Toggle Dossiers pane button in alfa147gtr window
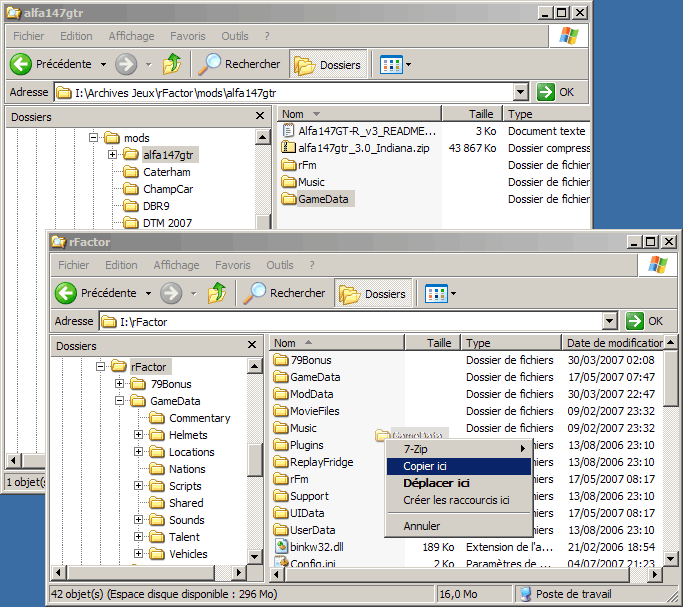The height and width of the screenshot is (607, 683). [x=328, y=64]
